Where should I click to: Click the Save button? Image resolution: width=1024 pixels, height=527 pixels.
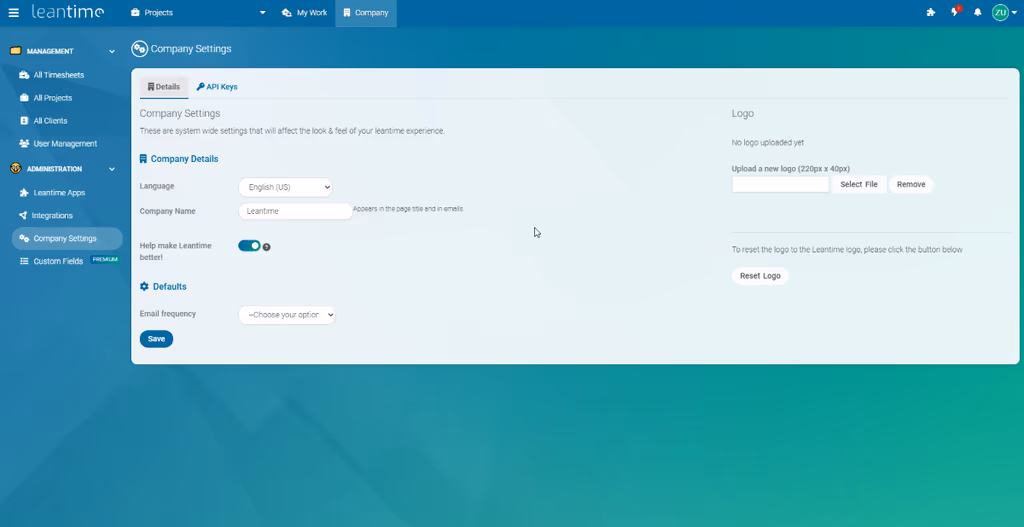point(156,339)
